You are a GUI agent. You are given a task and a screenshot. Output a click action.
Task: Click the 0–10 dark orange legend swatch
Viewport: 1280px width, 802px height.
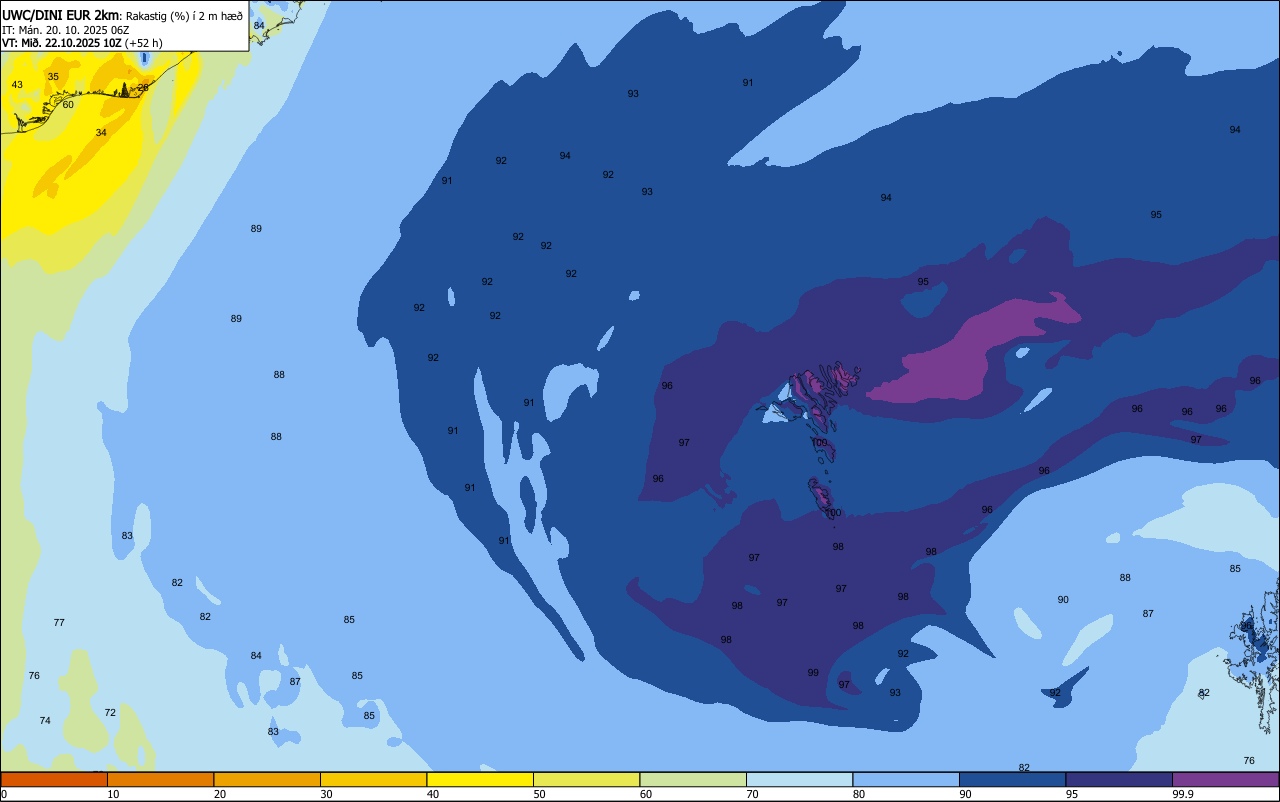pos(54,779)
